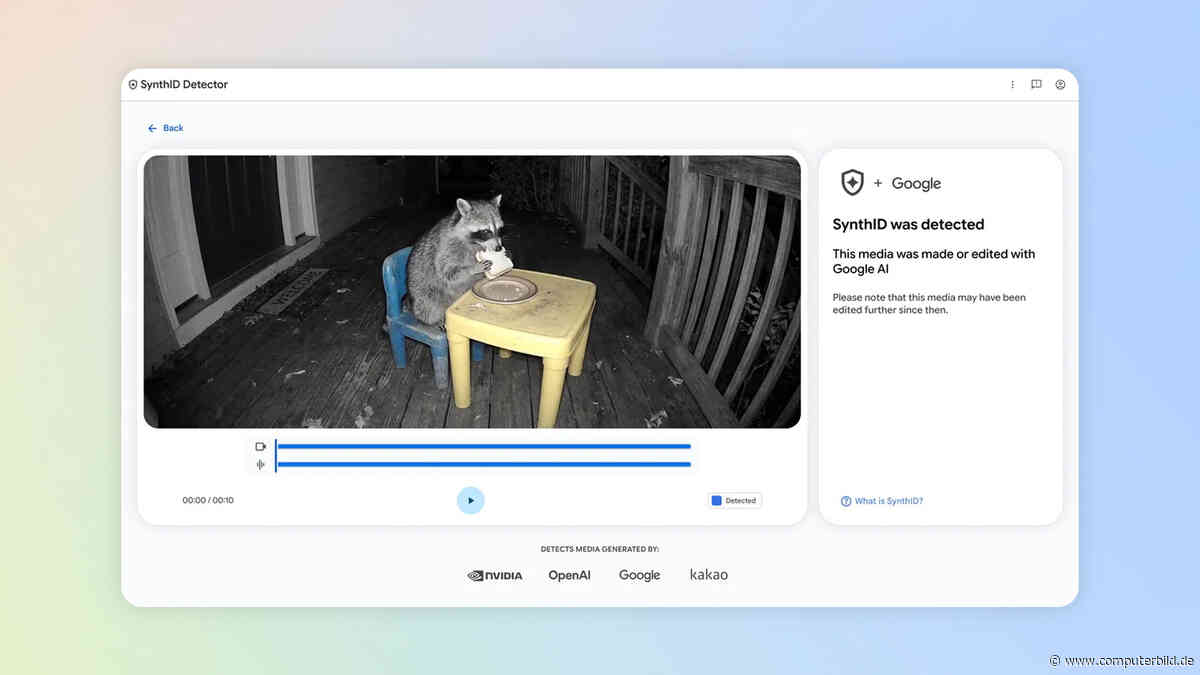The image size is (1200, 675).
Task: Go back using the Back arrow link
Action: [166, 128]
